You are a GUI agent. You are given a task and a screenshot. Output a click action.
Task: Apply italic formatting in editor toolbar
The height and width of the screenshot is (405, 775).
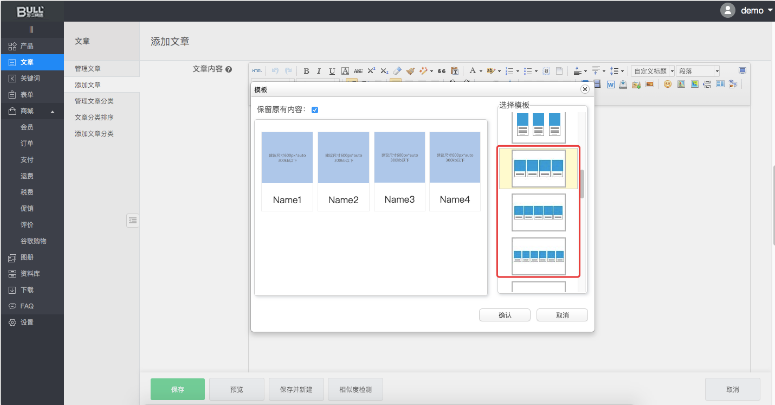point(319,71)
